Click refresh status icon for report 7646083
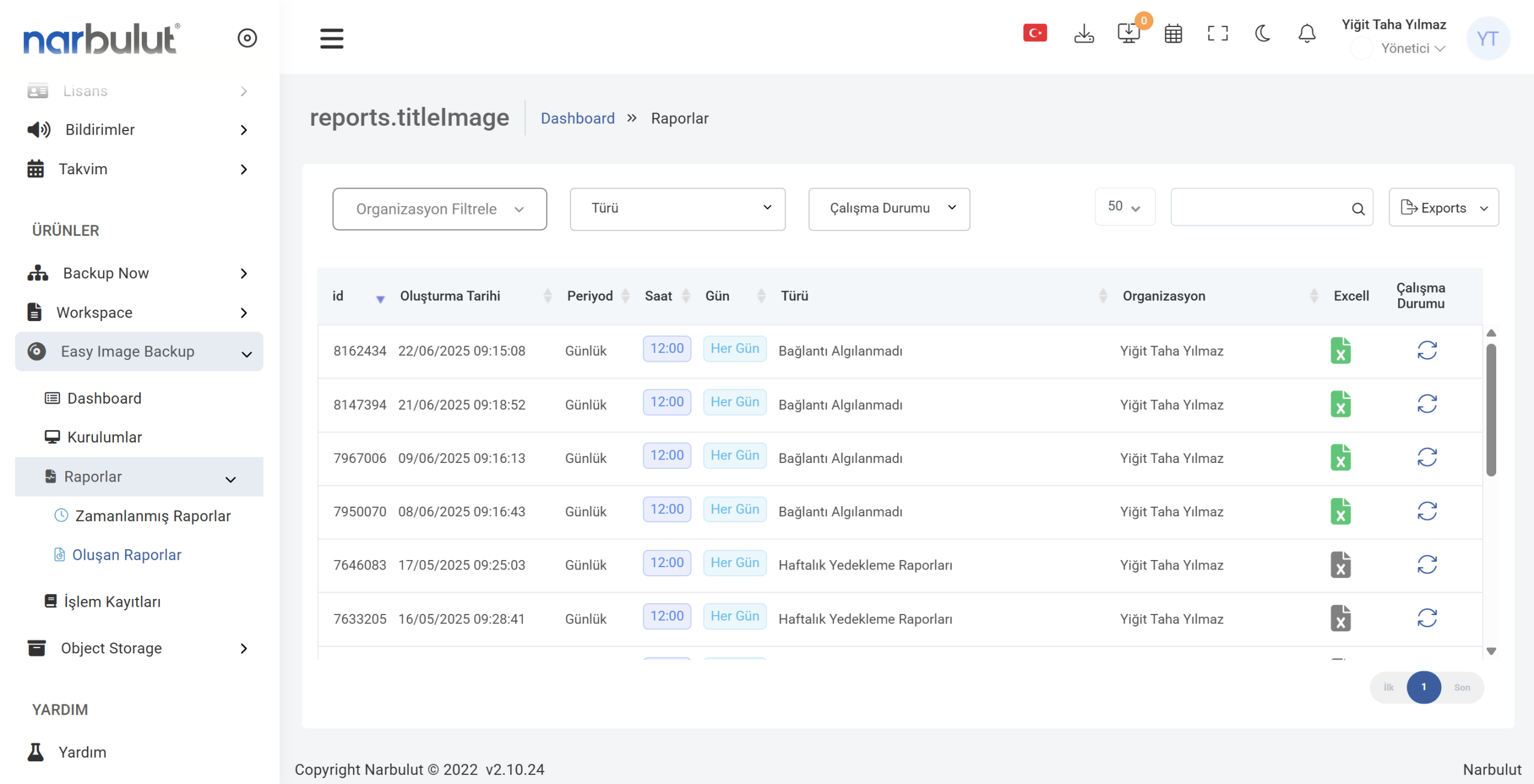The height and width of the screenshot is (784, 1534). (1427, 564)
